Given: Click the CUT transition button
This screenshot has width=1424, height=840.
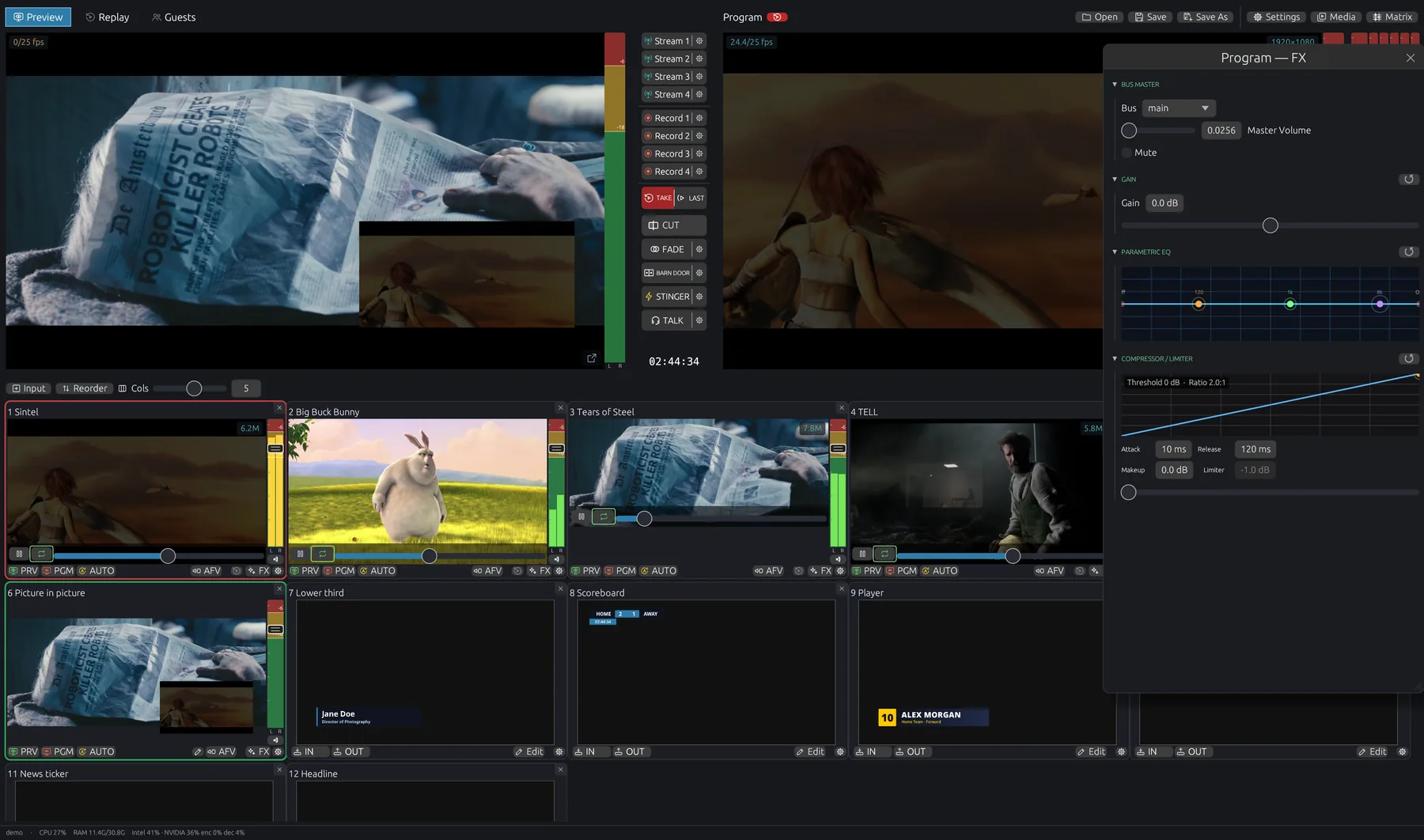Looking at the screenshot, I should [x=674, y=225].
